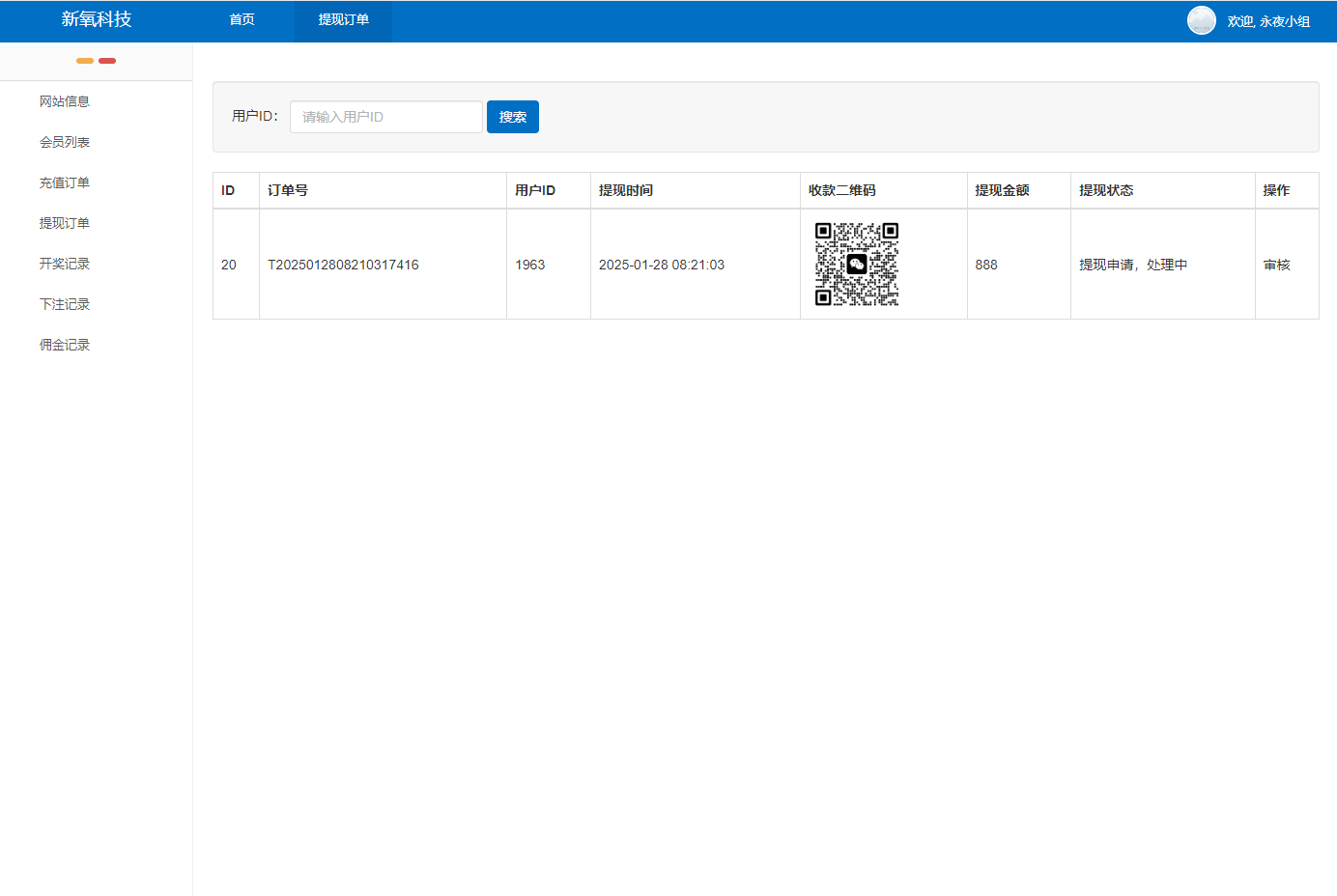This screenshot has width=1337, height=896.
Task: Click the 新氧科技 logo
Action: coord(96,19)
